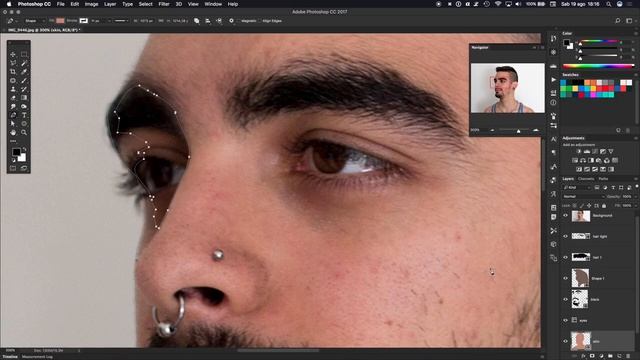640x360 pixels.
Task: Delete layer with the trash icon
Action: tap(628, 356)
